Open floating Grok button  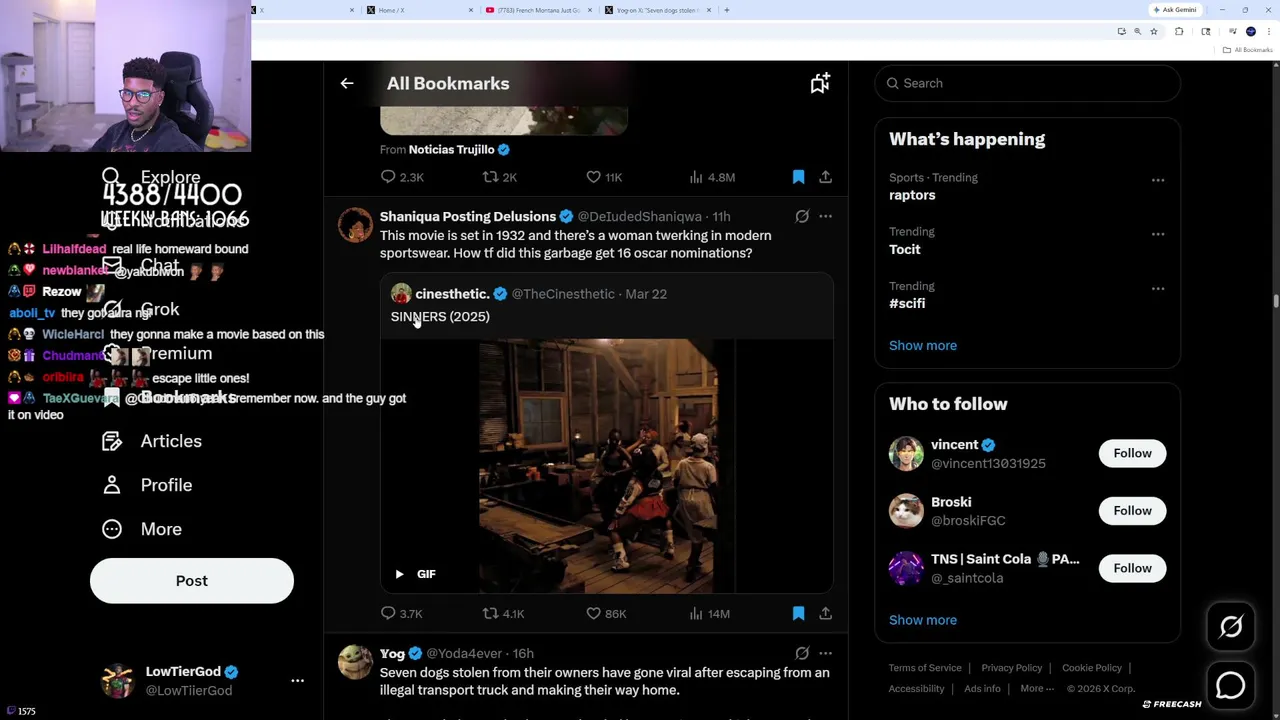click(x=1231, y=627)
